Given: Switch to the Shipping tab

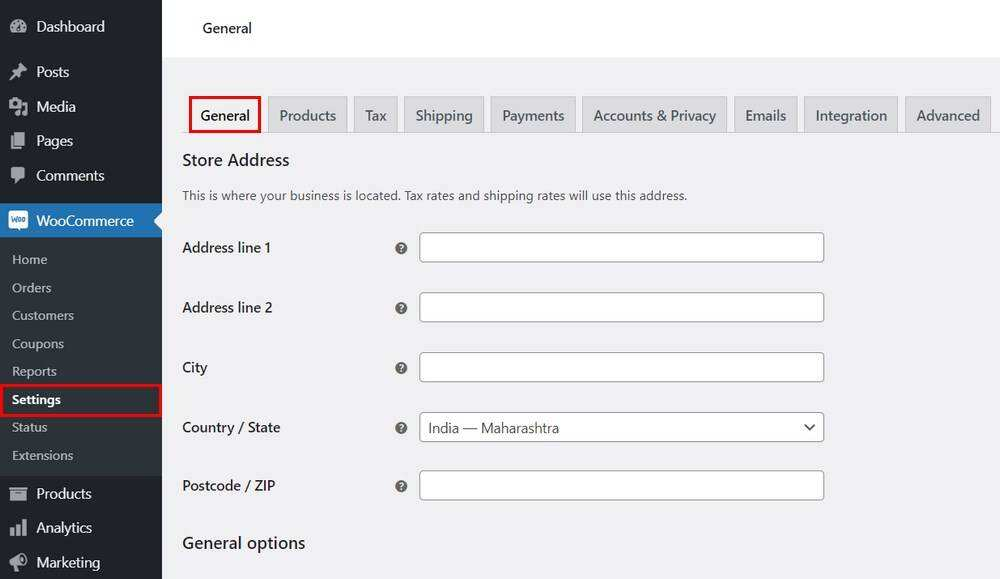Looking at the screenshot, I should (x=444, y=115).
